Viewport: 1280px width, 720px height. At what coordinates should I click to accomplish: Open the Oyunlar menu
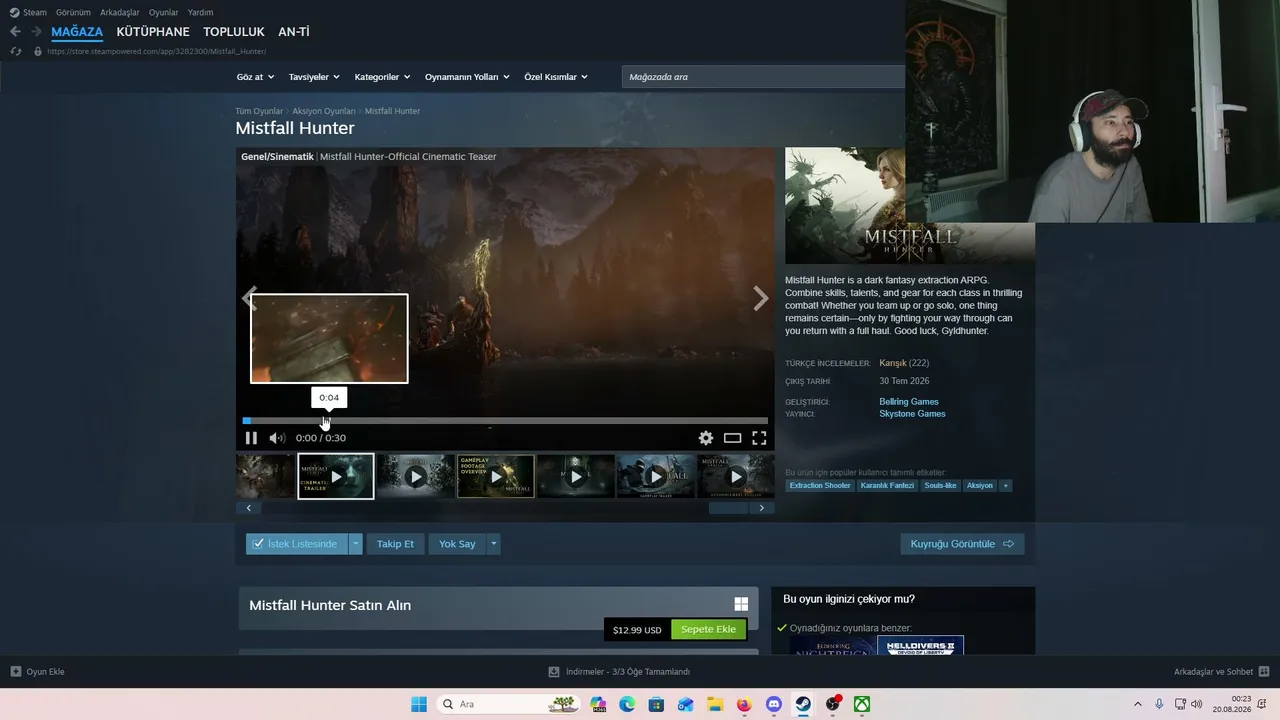point(164,12)
